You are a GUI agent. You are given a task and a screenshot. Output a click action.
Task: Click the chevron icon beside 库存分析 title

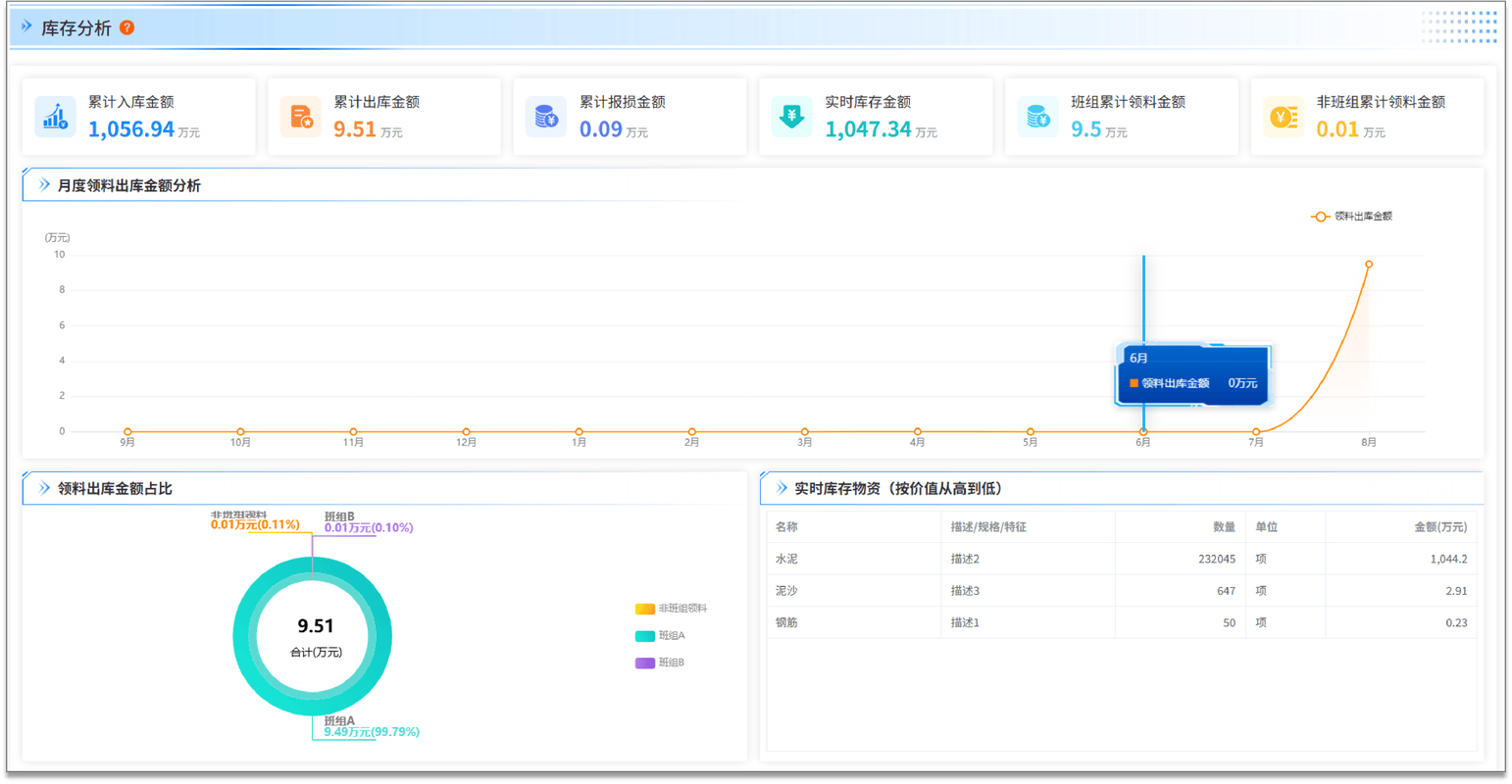pyautogui.click(x=26, y=26)
